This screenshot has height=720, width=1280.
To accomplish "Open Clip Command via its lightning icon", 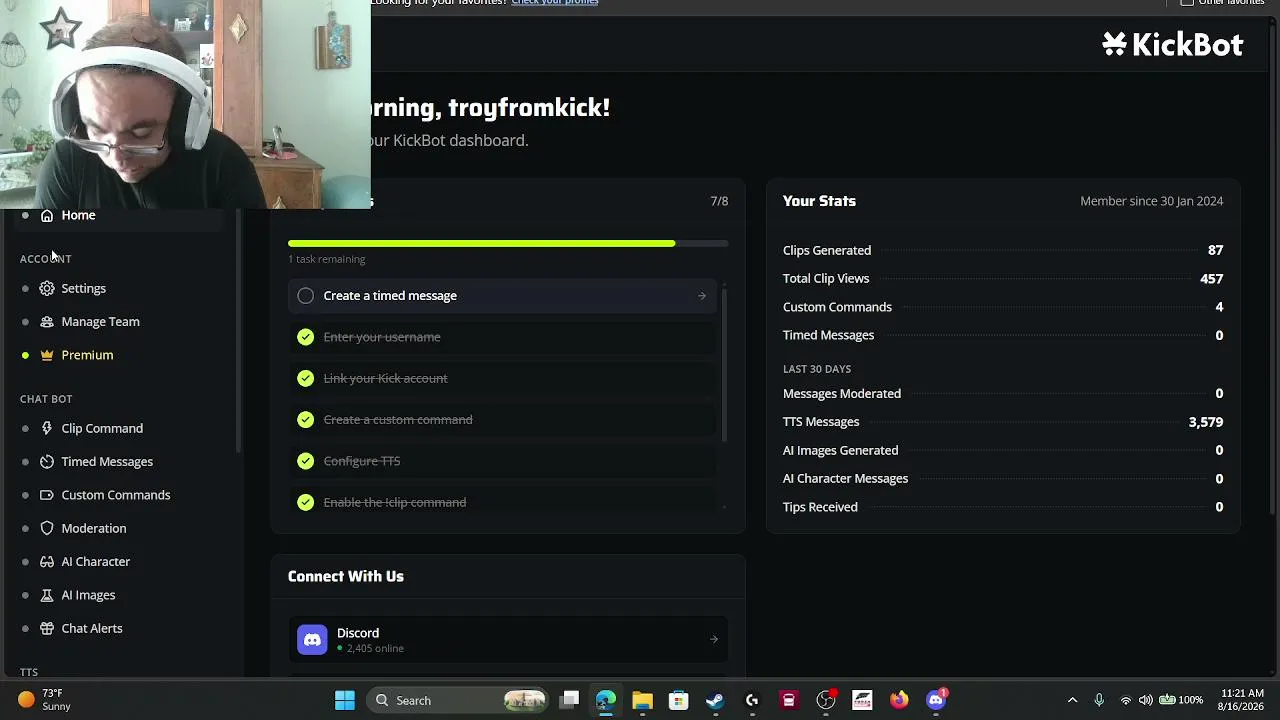I will (x=47, y=428).
